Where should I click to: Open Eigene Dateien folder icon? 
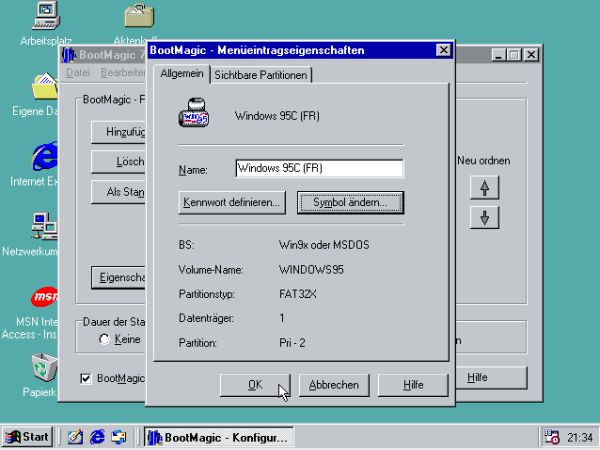(45, 86)
